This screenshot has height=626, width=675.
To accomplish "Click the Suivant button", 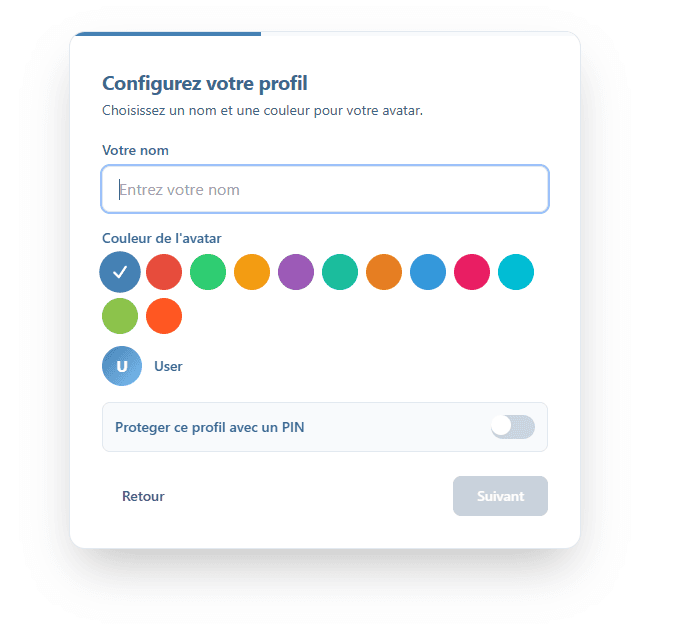I will coord(500,496).
